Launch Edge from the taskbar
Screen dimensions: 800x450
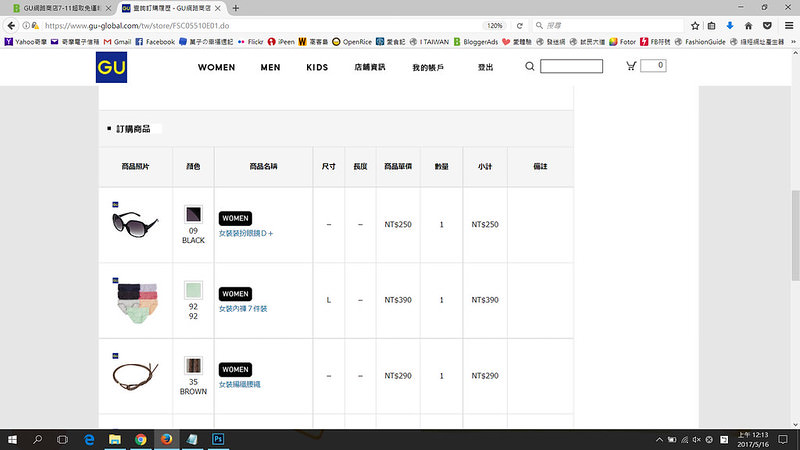click(89, 439)
